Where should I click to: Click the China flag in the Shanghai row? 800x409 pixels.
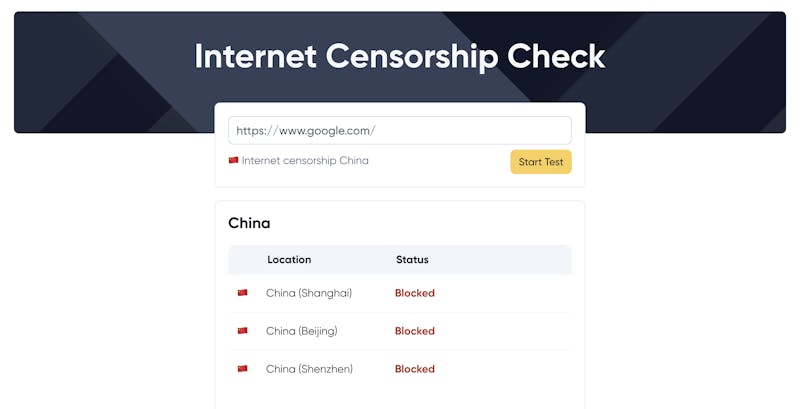click(x=242, y=293)
